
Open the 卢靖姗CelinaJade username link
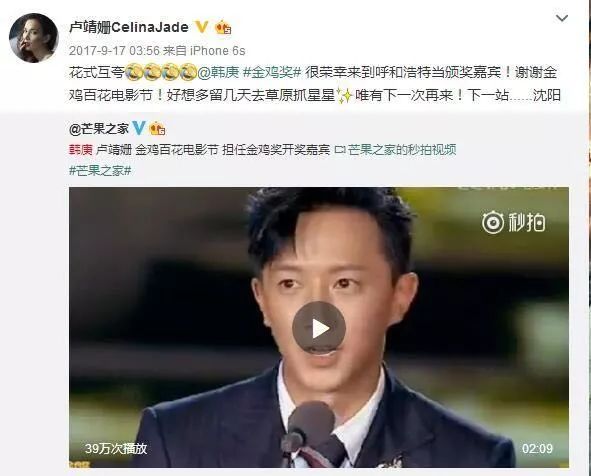tap(129, 28)
